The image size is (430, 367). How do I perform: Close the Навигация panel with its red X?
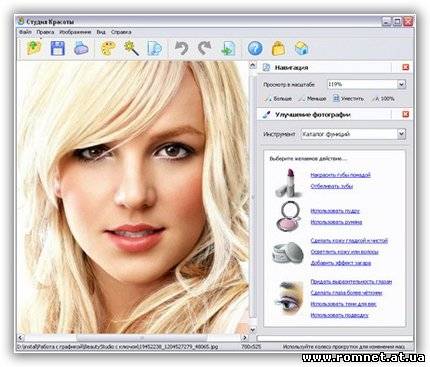pos(405,67)
